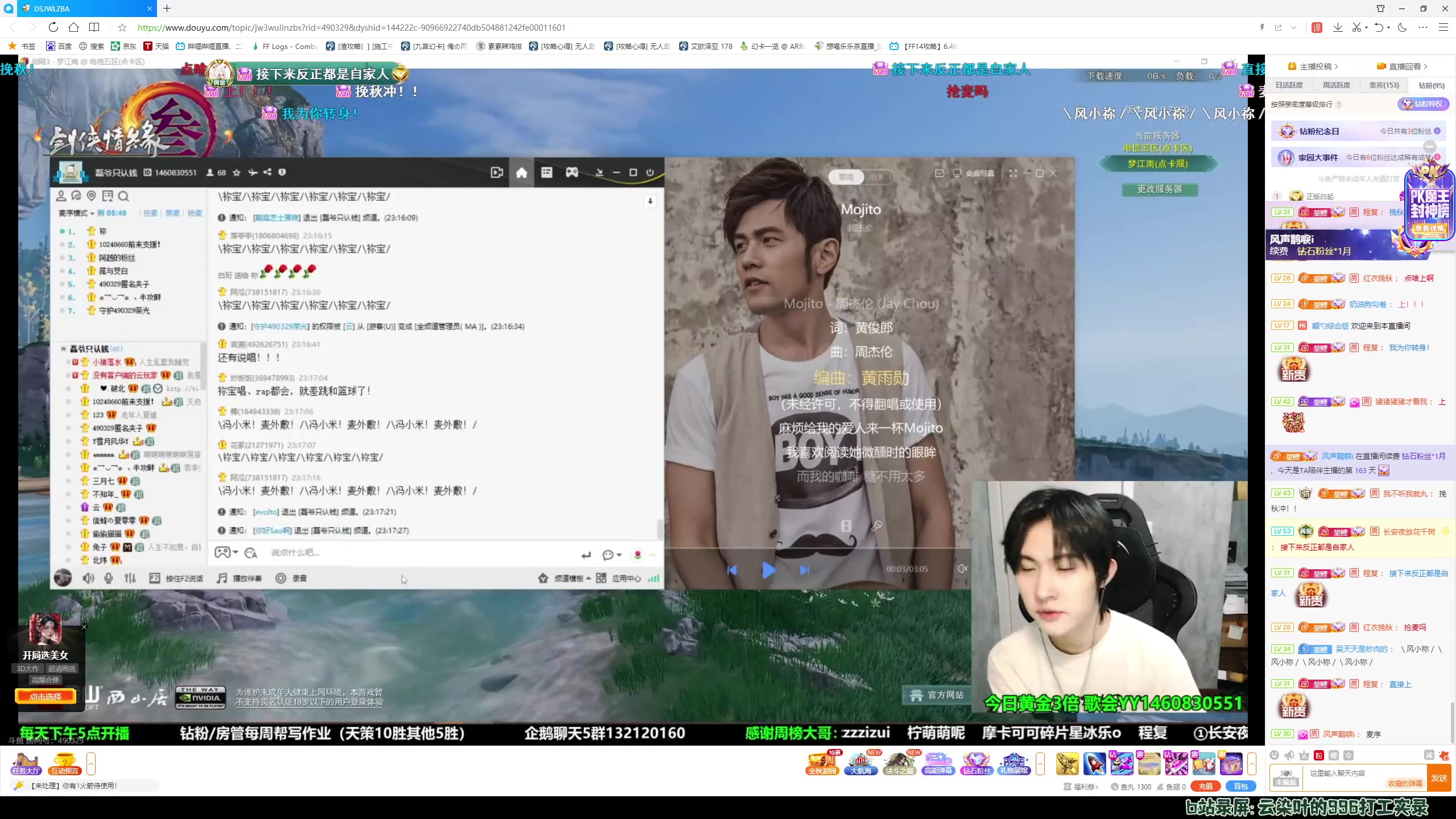Open the 任务大厅 icon
The width and height of the screenshot is (1456, 819).
tap(26, 763)
